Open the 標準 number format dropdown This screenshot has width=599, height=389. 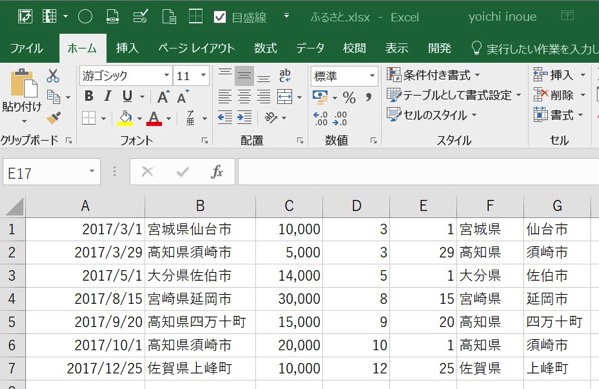[x=372, y=76]
